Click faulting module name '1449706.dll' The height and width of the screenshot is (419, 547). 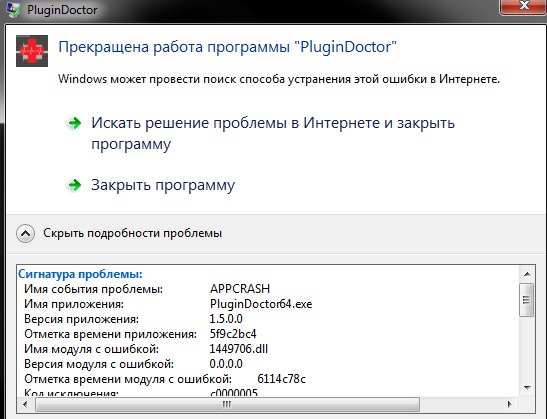[x=239, y=349]
